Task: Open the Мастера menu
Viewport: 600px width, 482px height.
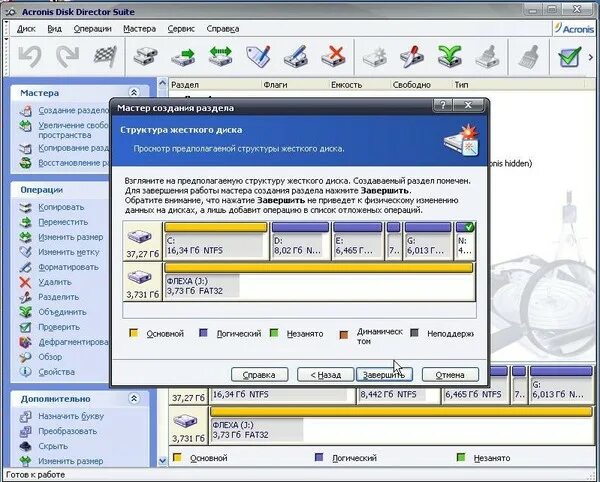Action: click(x=139, y=29)
